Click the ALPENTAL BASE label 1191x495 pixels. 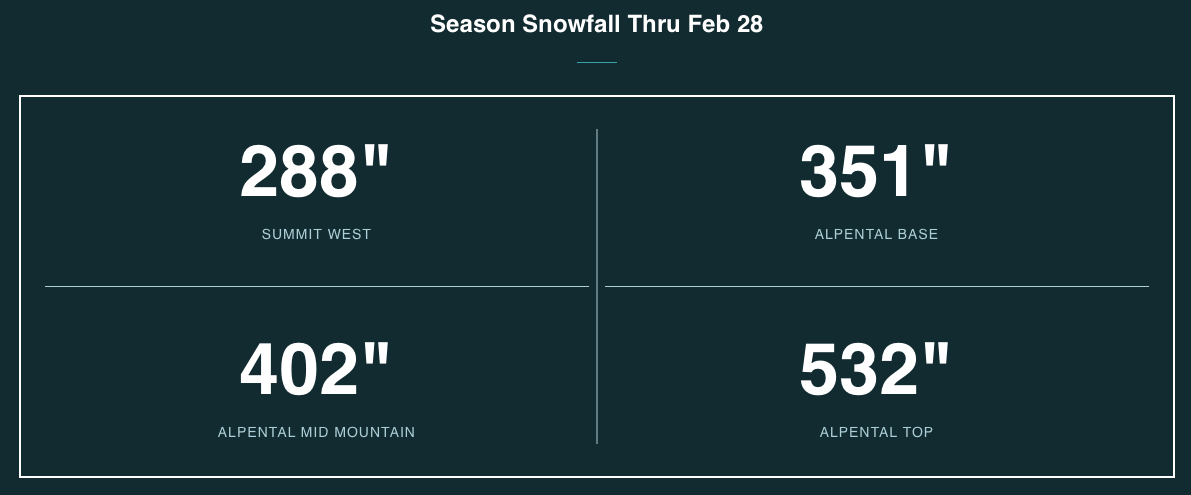(x=877, y=235)
